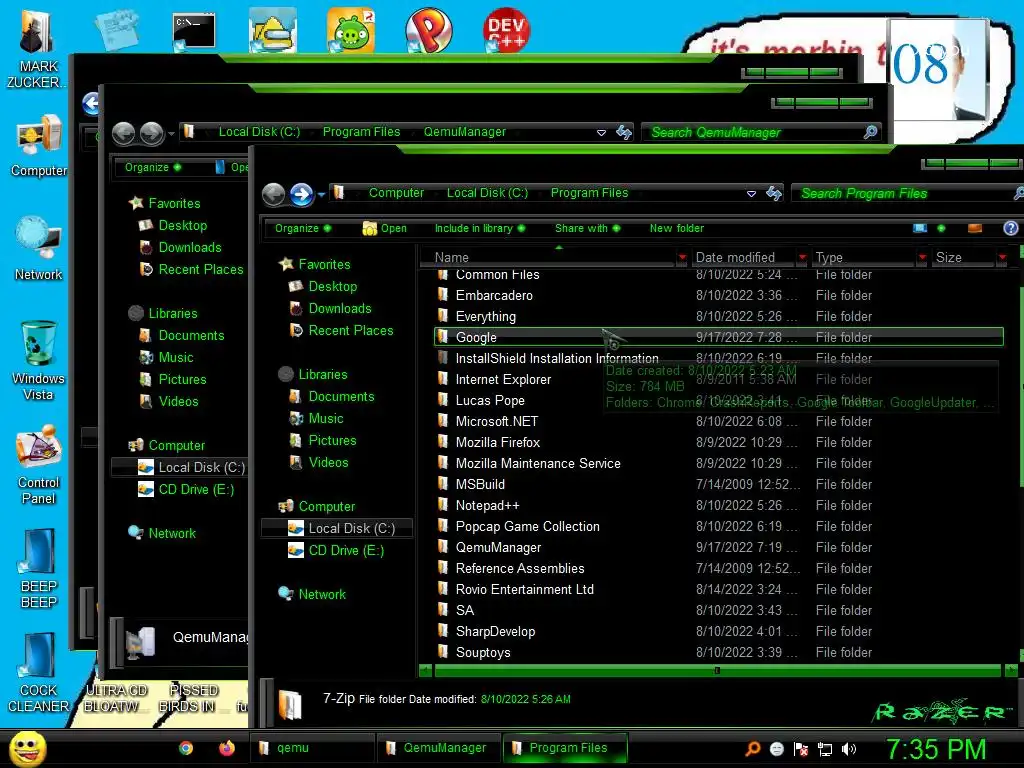Click the change view icon in toolbar
The image size is (1024, 768).
pos(920,228)
